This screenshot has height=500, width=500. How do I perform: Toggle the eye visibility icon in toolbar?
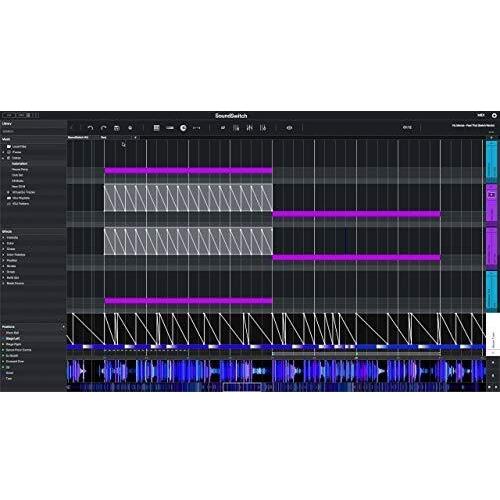[289, 128]
